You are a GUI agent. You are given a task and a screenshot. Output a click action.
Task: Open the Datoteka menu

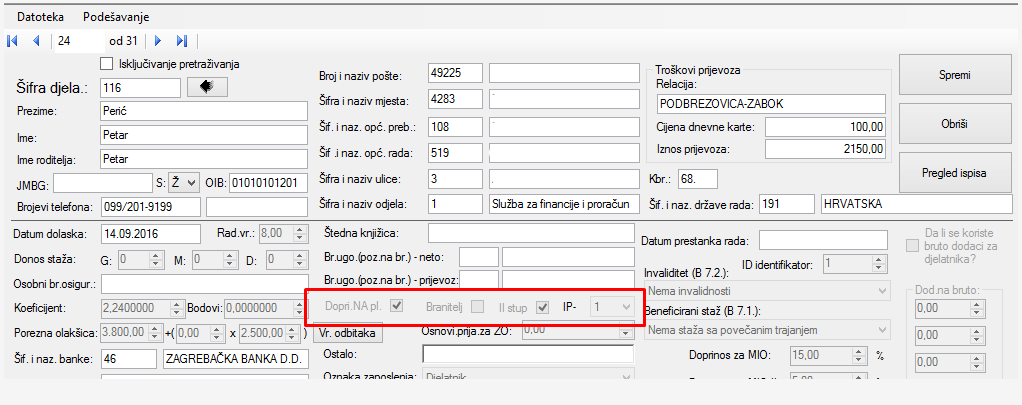pyautogui.click(x=40, y=17)
